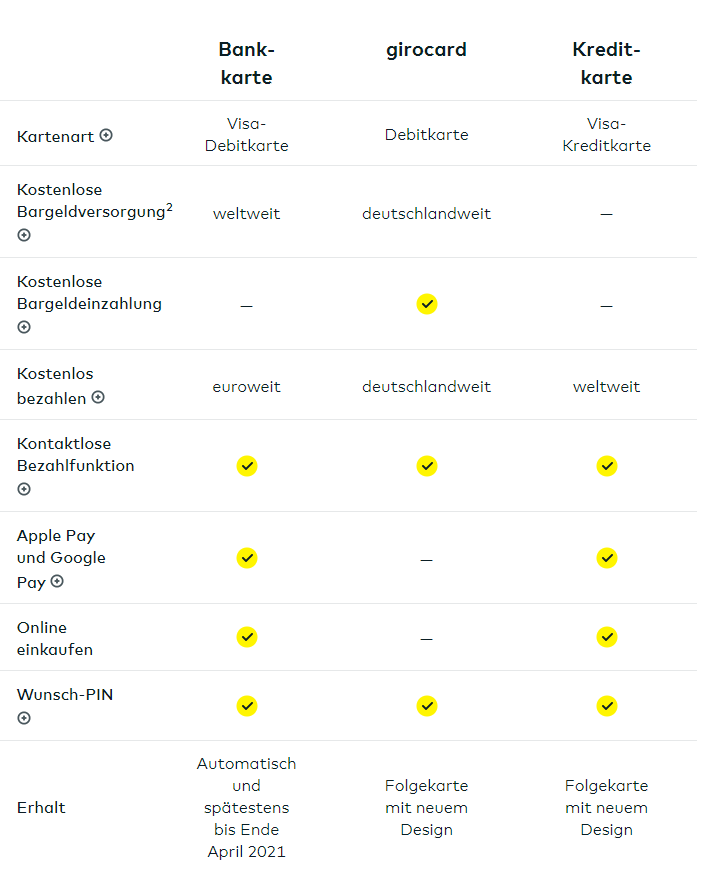Click girocard checkmark for Kostenlose Bargeldeinzahlung
Screen dimensions: 705x884
pos(427,304)
